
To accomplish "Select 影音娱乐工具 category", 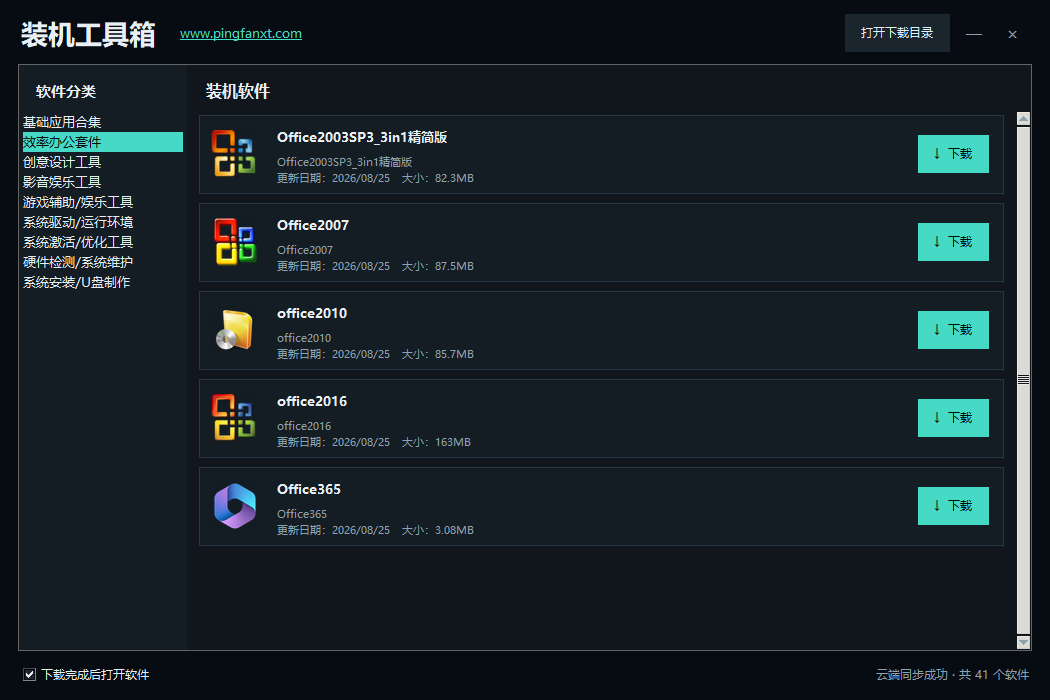I will [102, 182].
